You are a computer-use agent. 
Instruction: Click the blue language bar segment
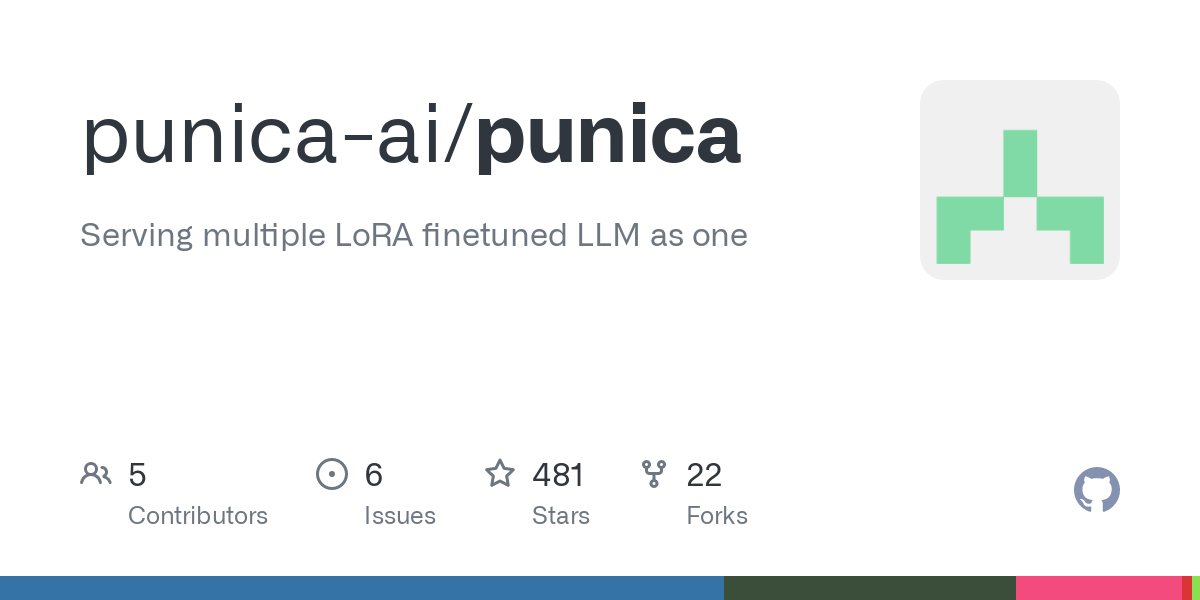pyautogui.click(x=361, y=588)
